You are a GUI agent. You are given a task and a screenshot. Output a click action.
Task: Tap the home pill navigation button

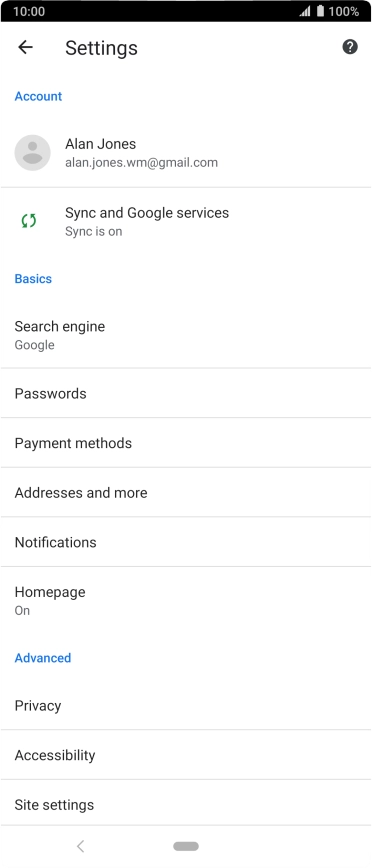[x=186, y=846]
